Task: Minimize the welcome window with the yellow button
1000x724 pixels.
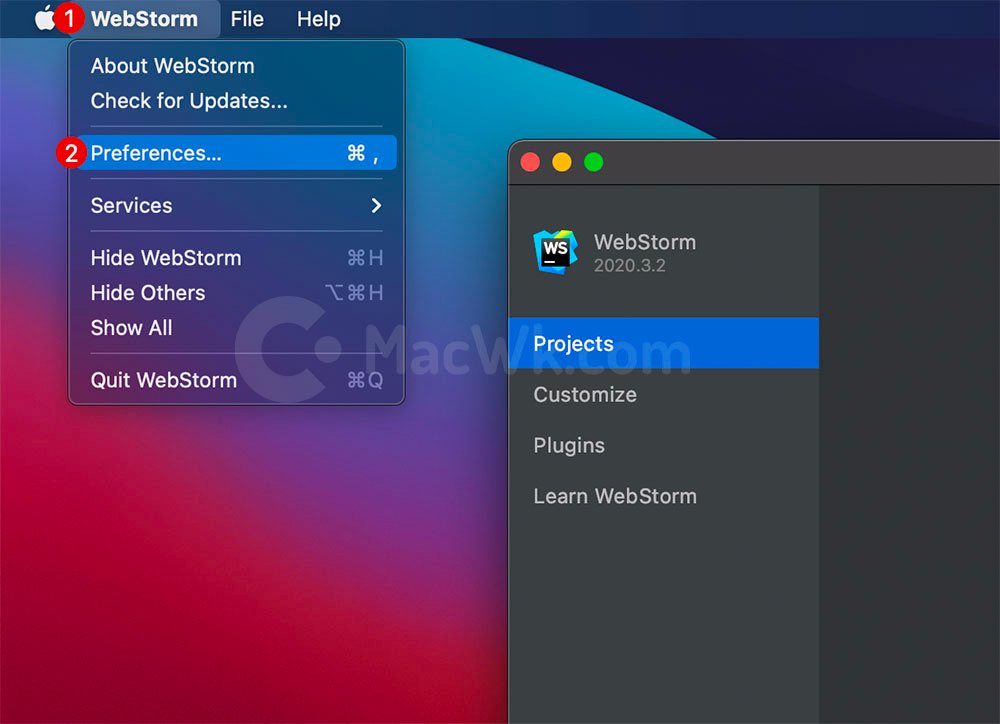Action: click(562, 162)
